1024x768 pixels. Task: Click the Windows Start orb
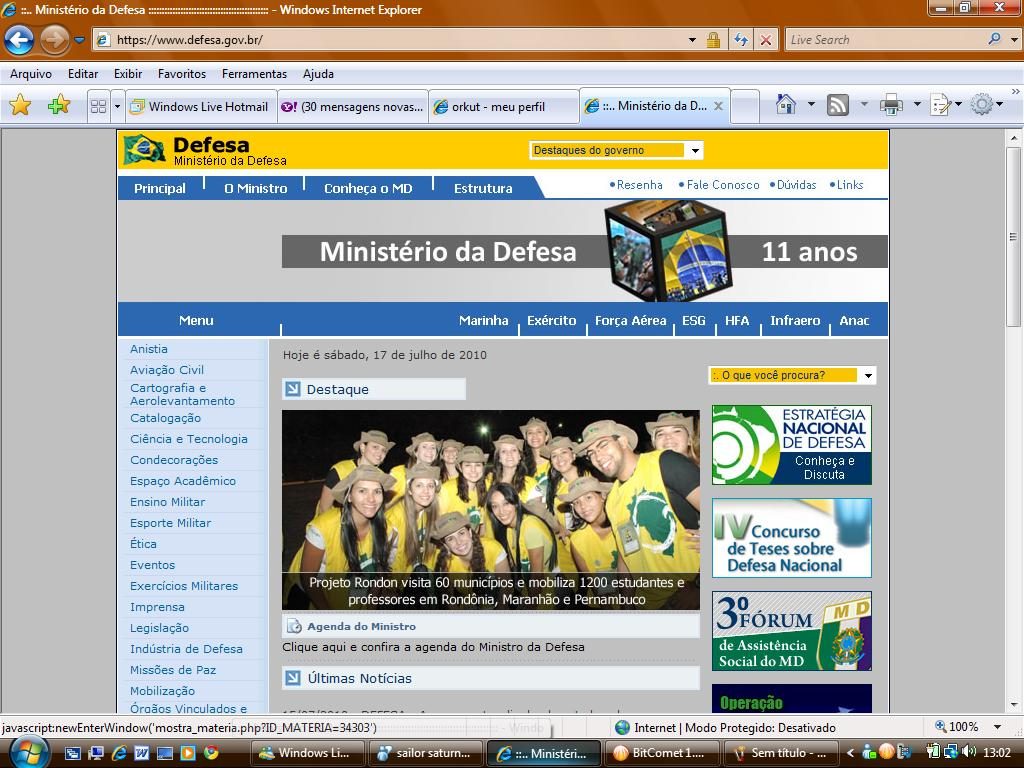tap(28, 752)
